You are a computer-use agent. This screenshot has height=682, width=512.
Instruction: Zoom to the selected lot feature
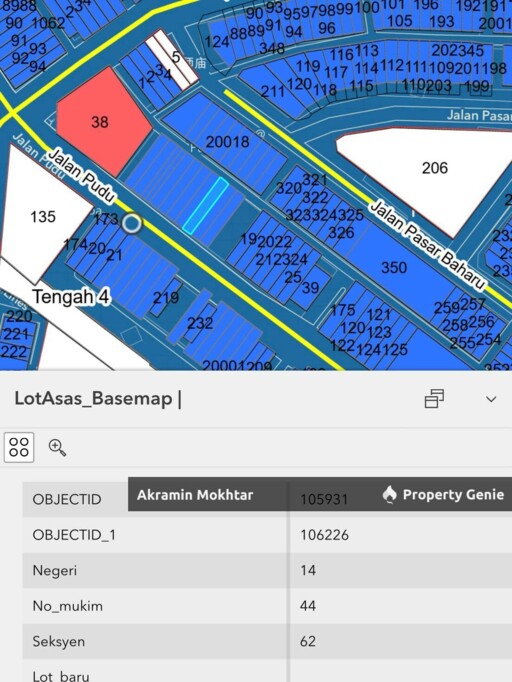tap(57, 448)
